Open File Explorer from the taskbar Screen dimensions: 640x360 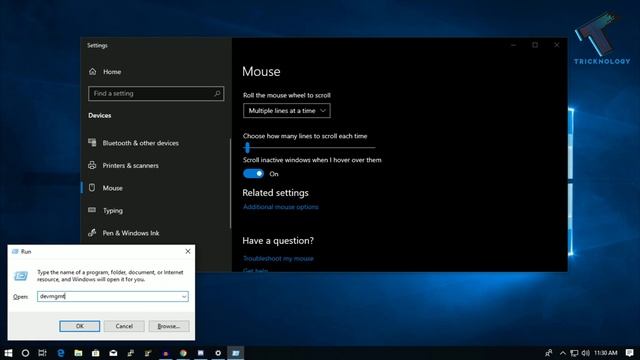point(78,353)
